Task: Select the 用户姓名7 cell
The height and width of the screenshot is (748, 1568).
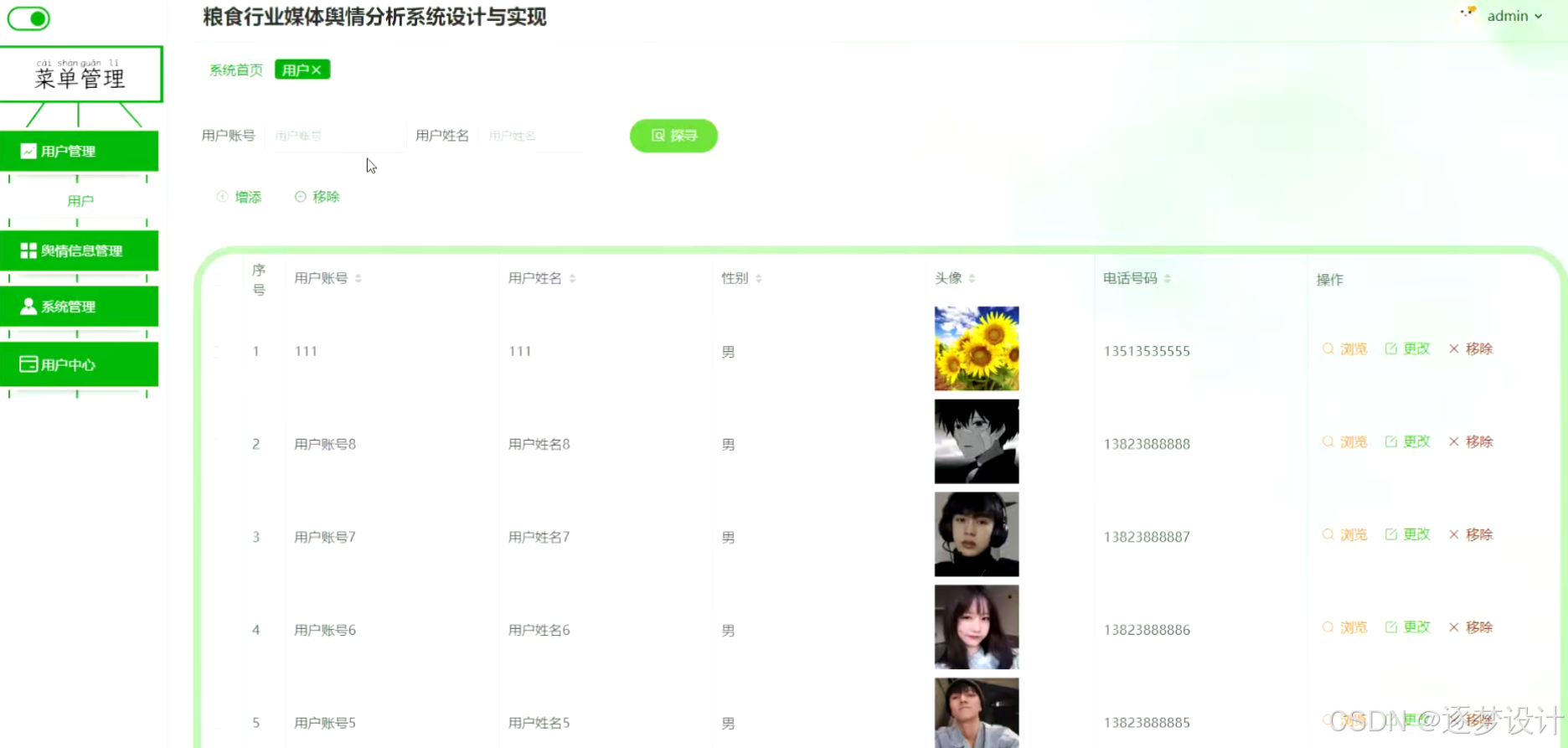Action: (x=539, y=537)
